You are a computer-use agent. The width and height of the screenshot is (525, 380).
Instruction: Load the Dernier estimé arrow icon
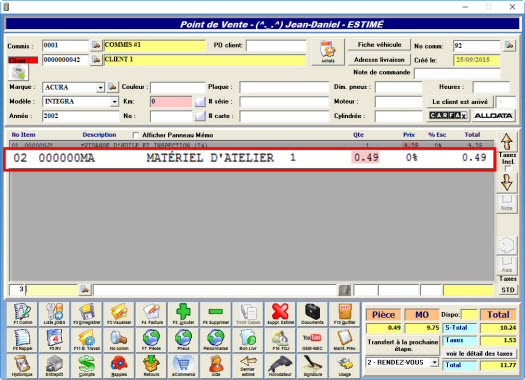(248, 366)
